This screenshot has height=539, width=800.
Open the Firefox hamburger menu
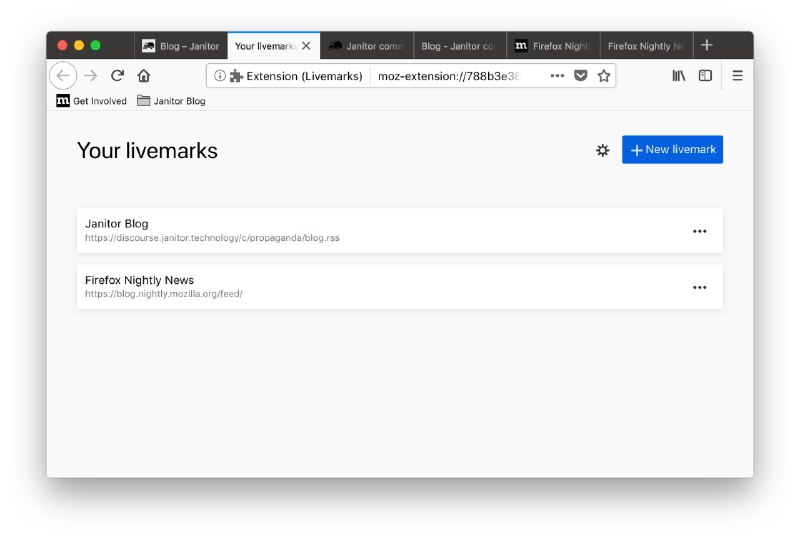click(x=737, y=76)
